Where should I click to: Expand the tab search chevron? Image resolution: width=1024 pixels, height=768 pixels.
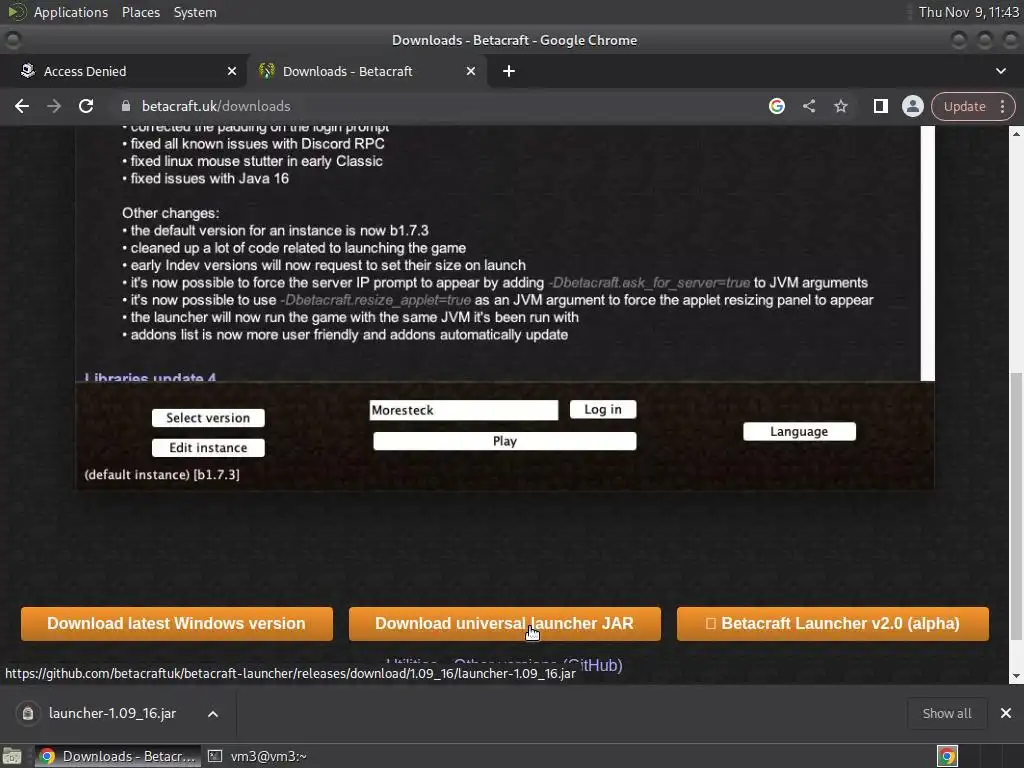(1000, 71)
